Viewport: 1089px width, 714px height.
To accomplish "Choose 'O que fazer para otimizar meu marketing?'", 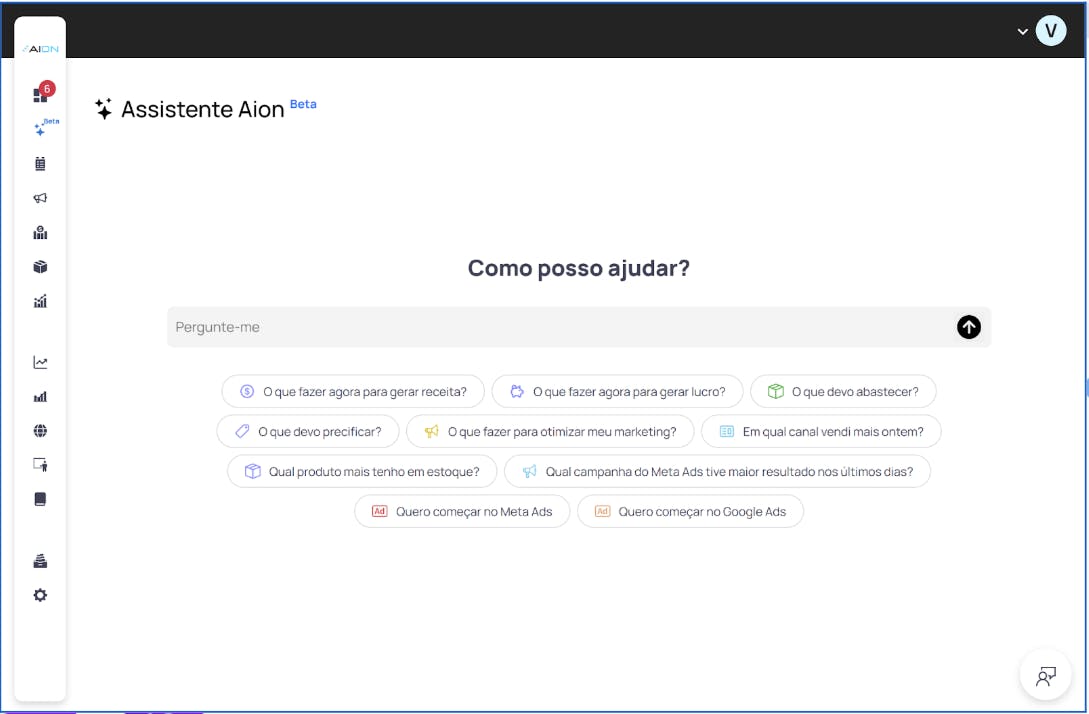I will pos(550,431).
